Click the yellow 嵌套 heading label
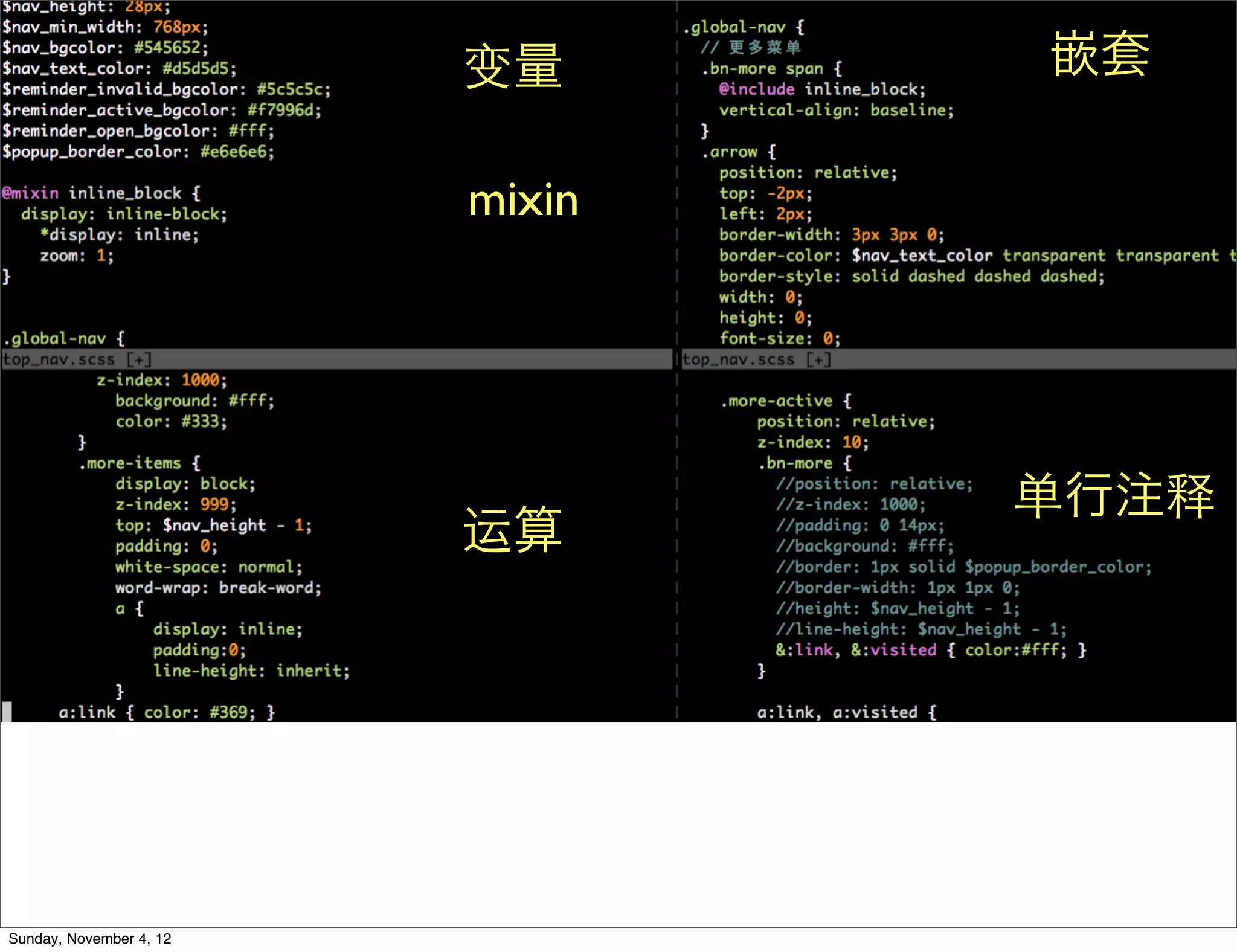 (x=1100, y=54)
